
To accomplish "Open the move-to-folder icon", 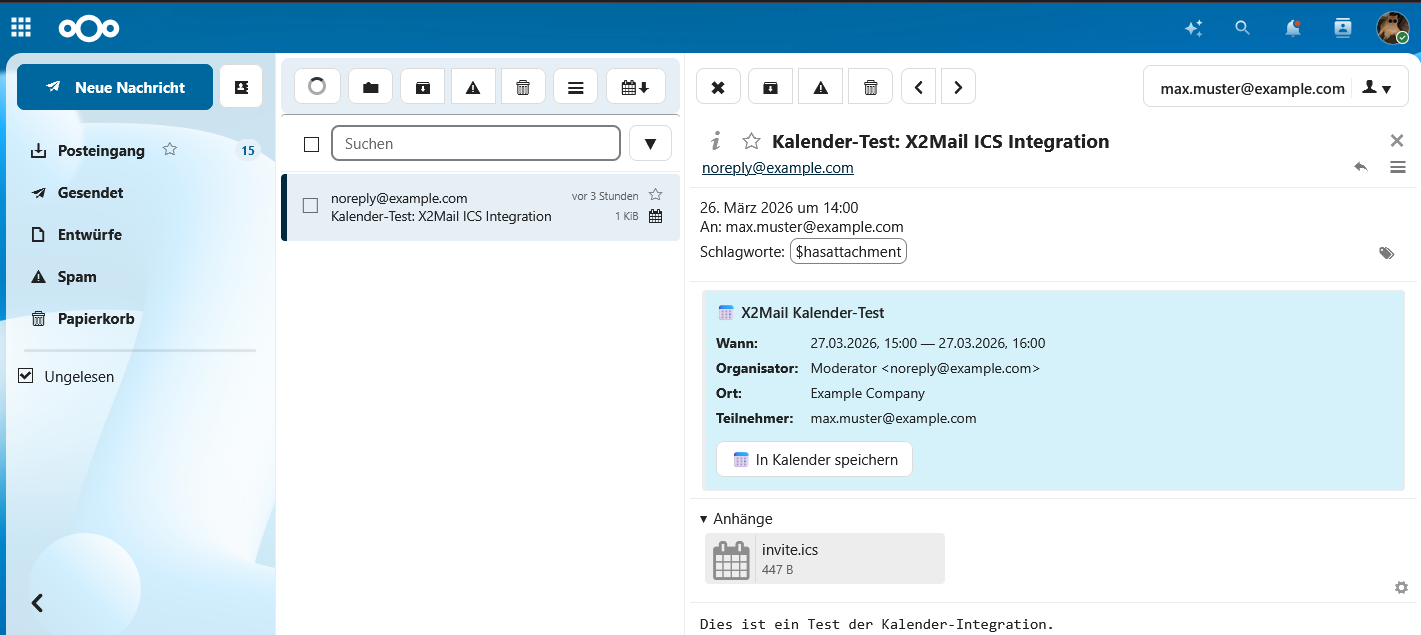I will [370, 86].
